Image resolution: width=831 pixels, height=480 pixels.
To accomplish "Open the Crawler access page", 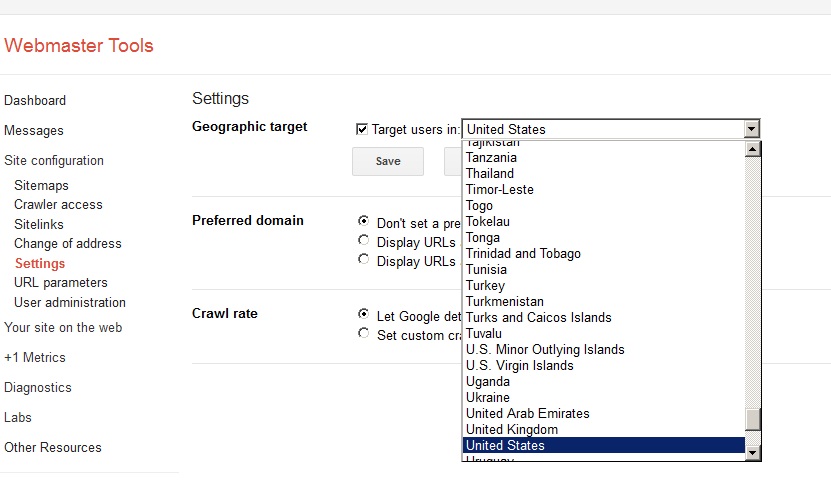I will 58,205.
